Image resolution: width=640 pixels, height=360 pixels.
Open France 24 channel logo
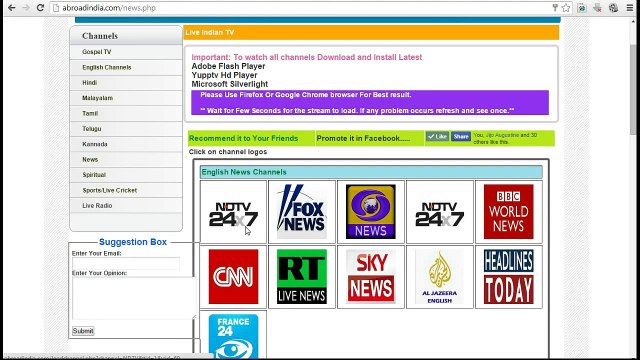[233, 335]
